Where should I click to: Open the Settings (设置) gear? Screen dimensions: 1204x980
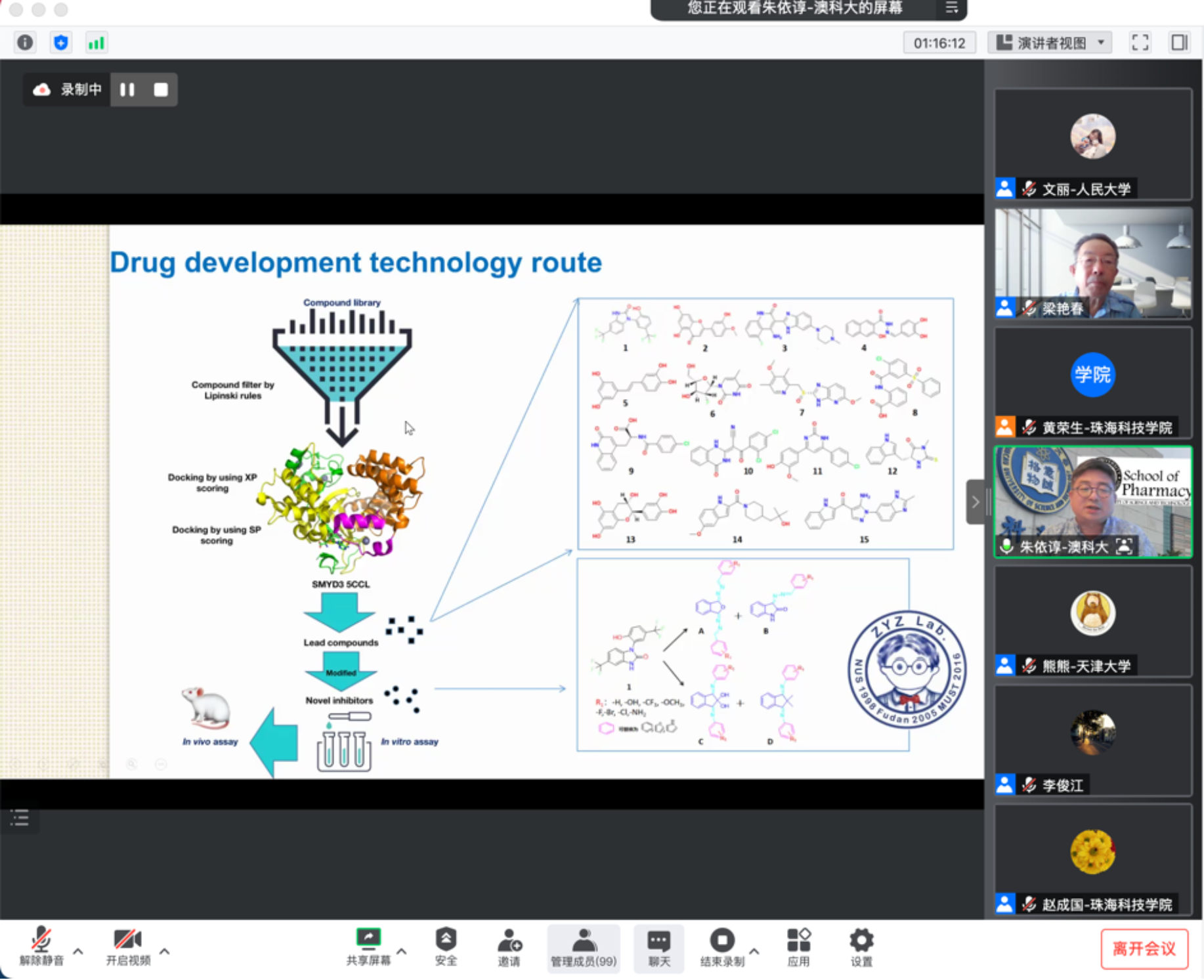pos(861,947)
